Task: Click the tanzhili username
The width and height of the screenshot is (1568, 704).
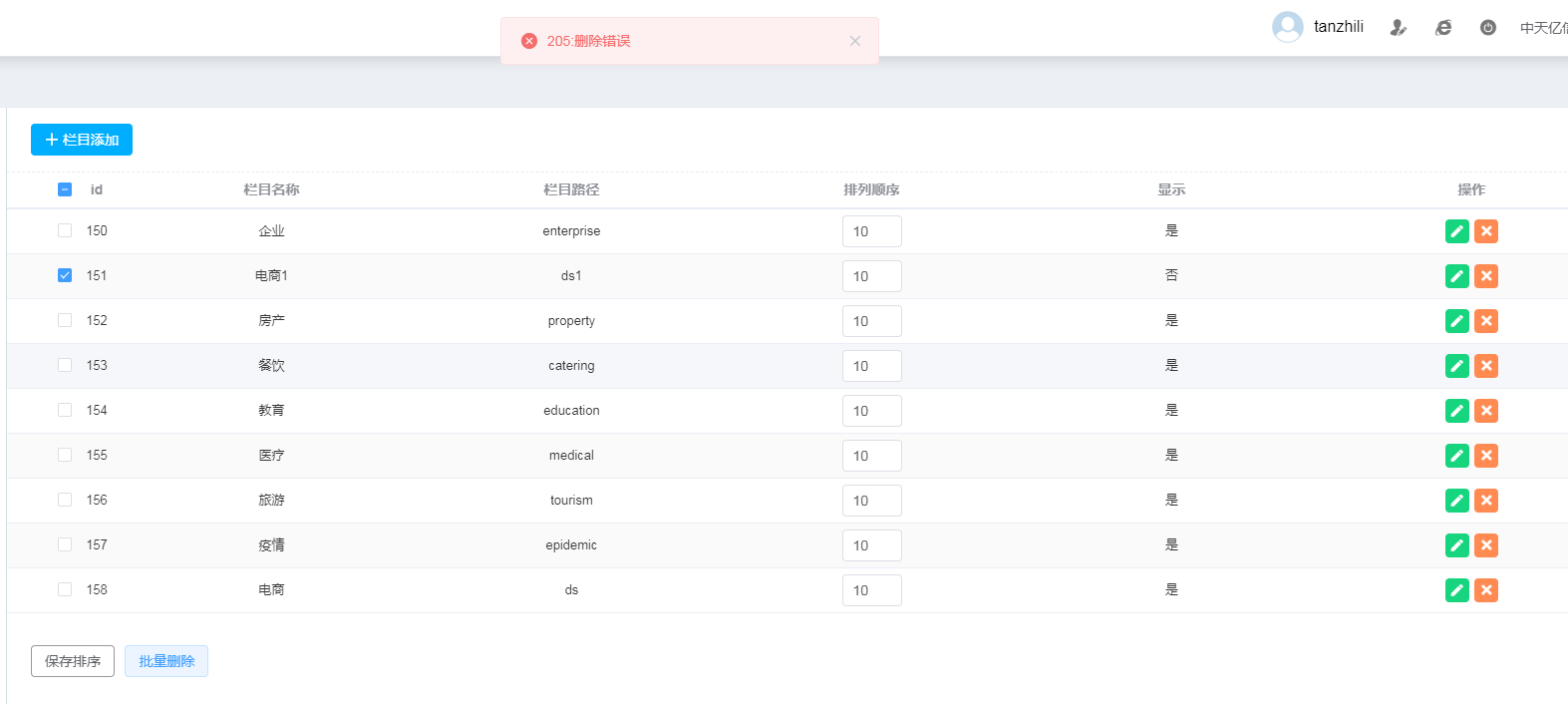Action: pos(1338,27)
